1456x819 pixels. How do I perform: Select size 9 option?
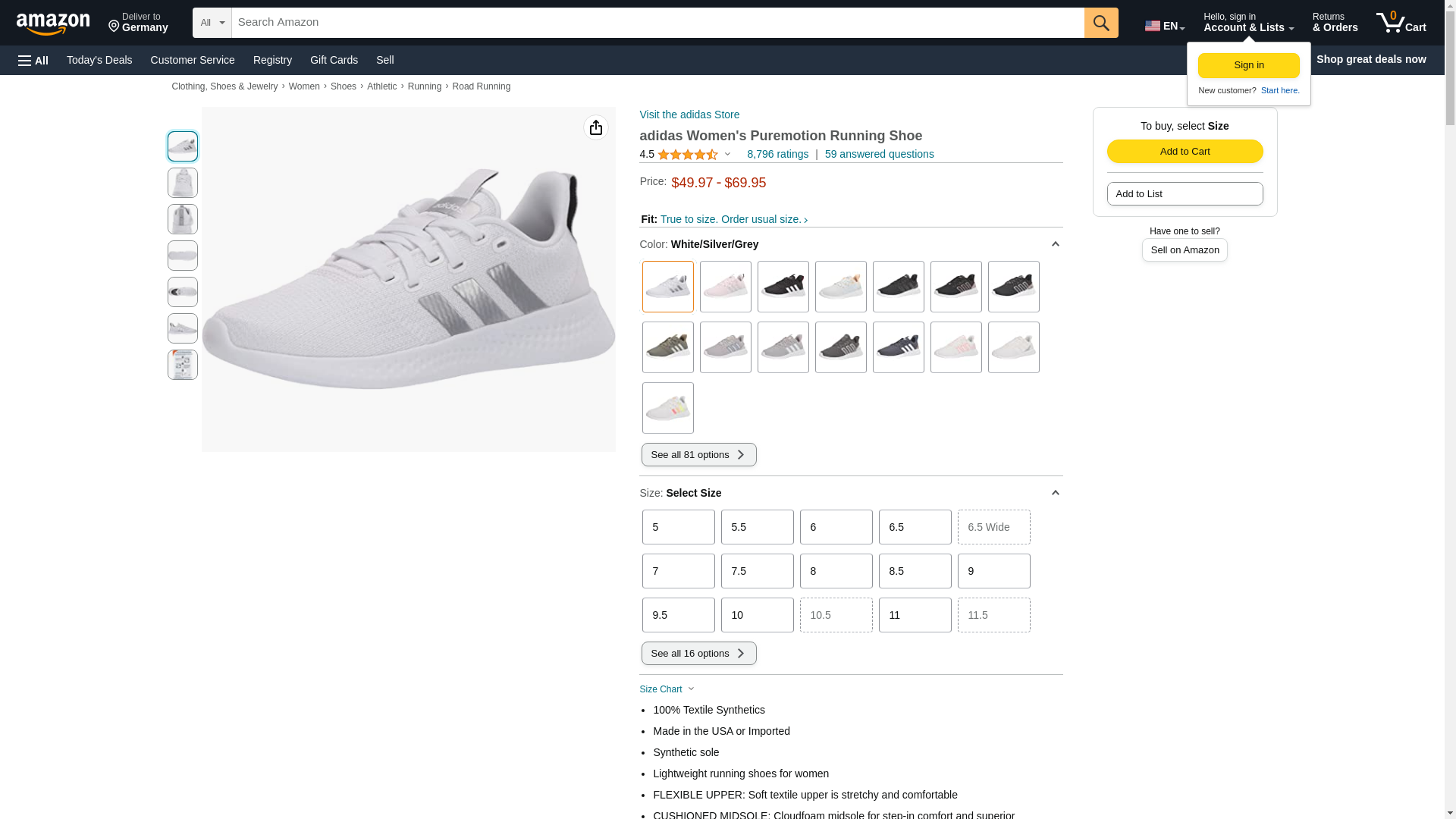pos(994,571)
